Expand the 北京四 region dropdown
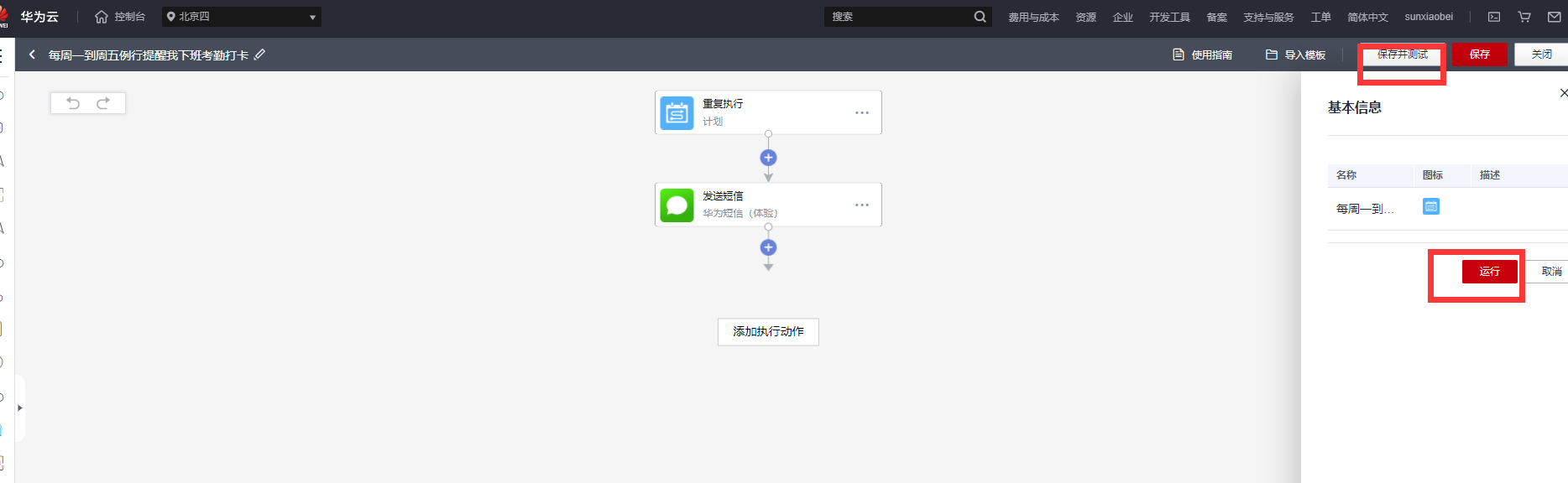The width and height of the screenshot is (1568, 483). (x=242, y=17)
